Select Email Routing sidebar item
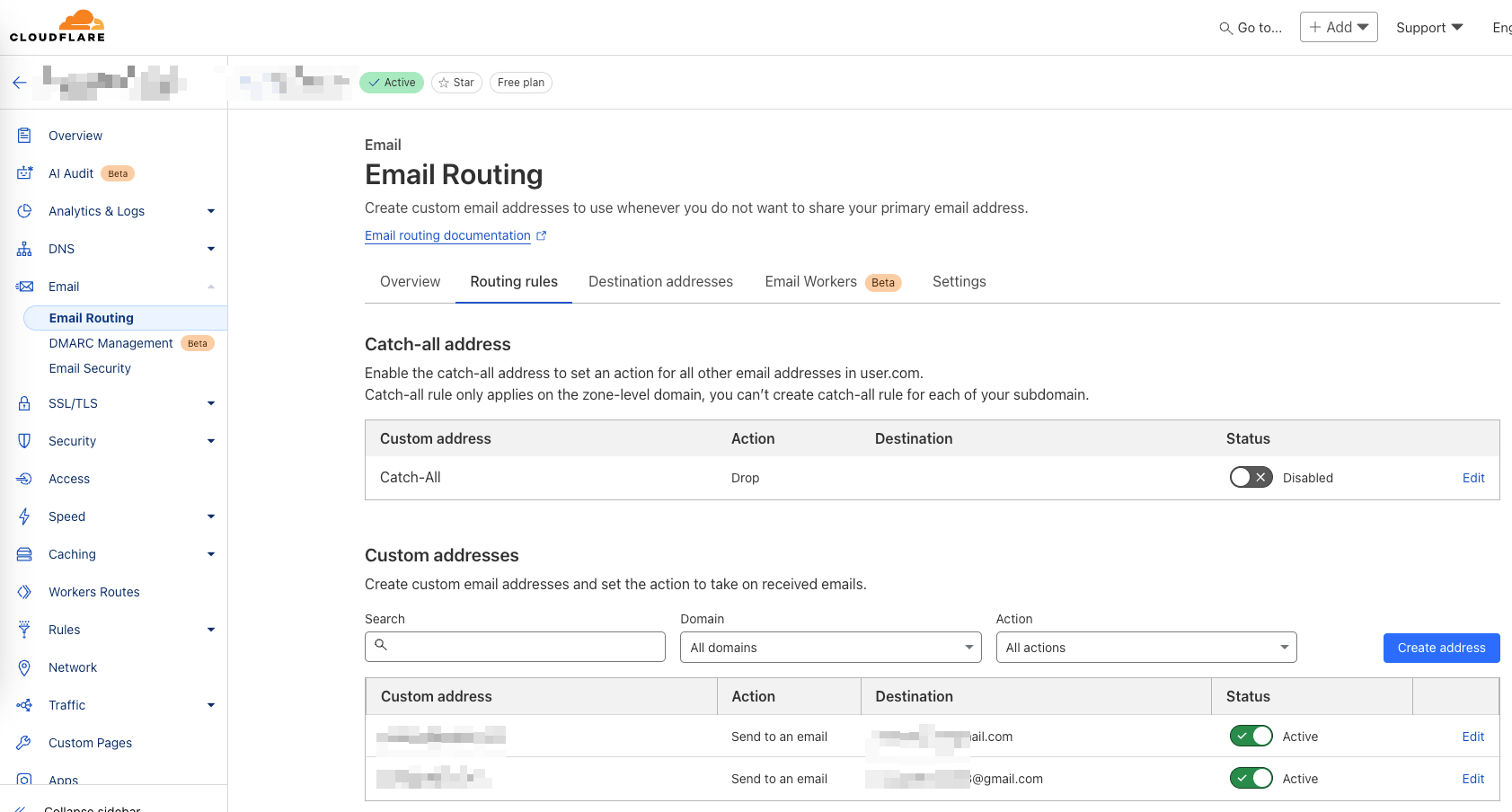This screenshot has width=1512, height=812. [125, 318]
